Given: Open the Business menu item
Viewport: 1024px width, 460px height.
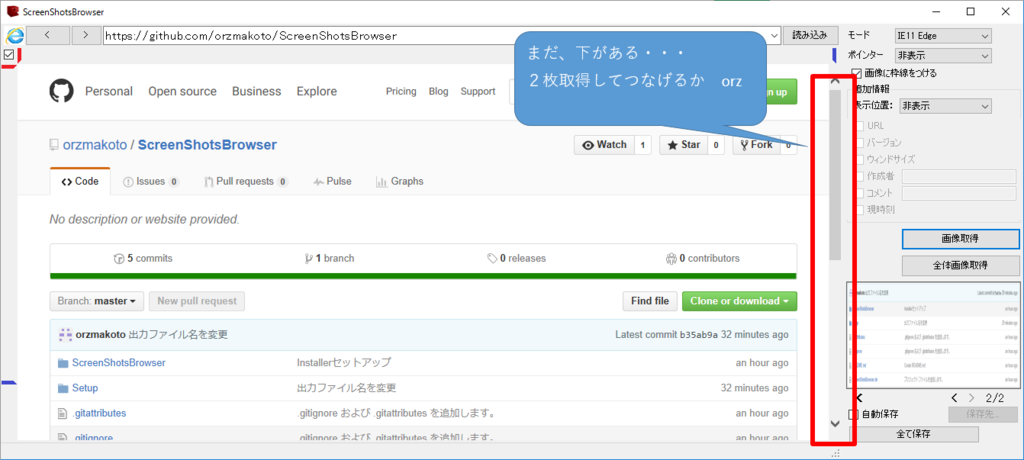Looking at the screenshot, I should coord(257,91).
